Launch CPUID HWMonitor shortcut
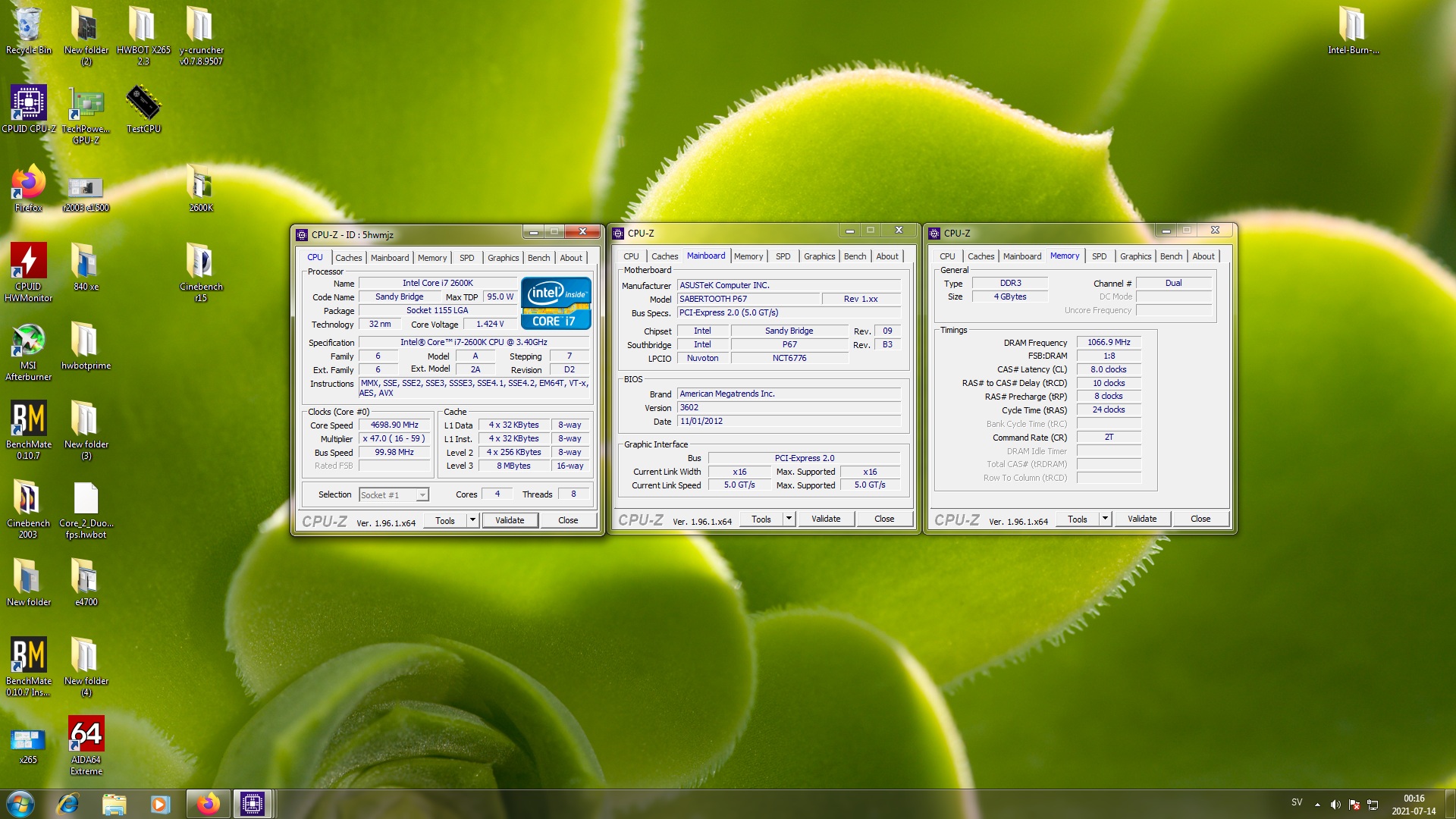1456x819 pixels. click(x=28, y=272)
